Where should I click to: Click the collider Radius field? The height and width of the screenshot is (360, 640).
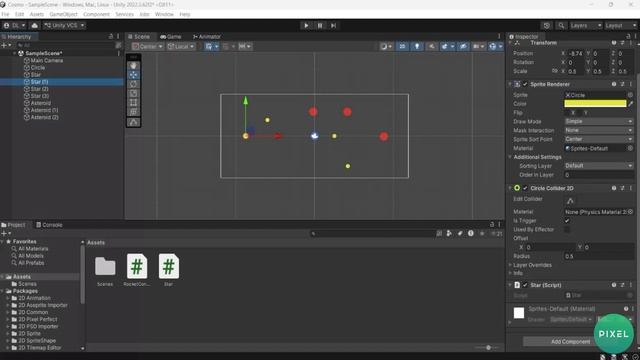point(599,256)
